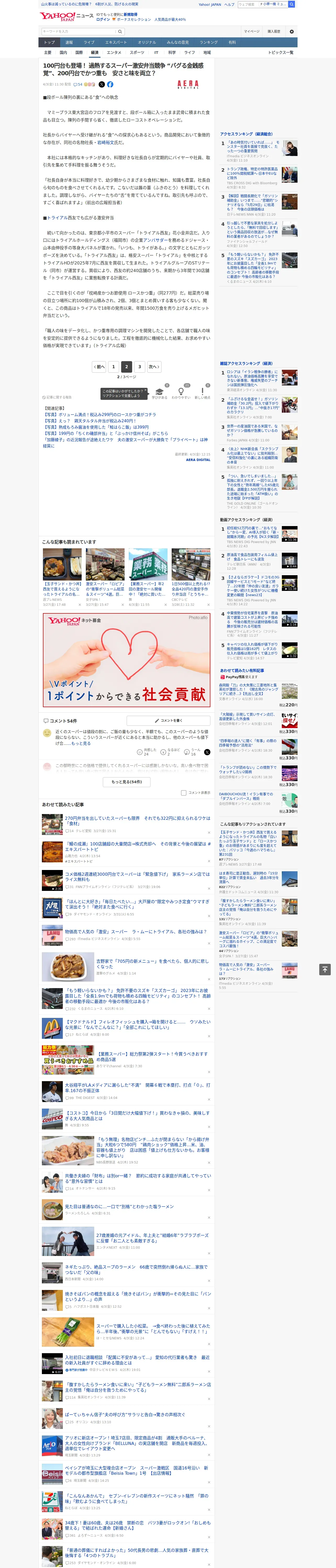Open the article comment count 54 icon
The image size is (336, 1568).
(78, 85)
